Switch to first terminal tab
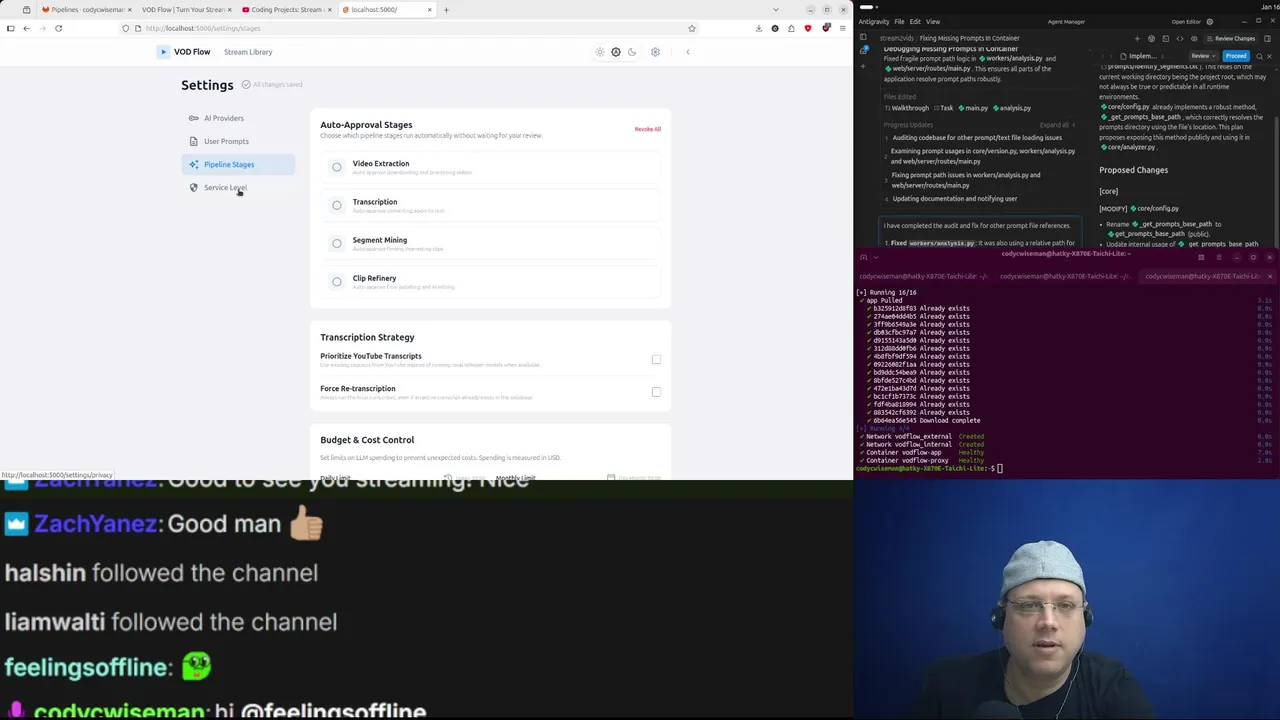Screen dimensions: 1280x720 tap(924, 276)
